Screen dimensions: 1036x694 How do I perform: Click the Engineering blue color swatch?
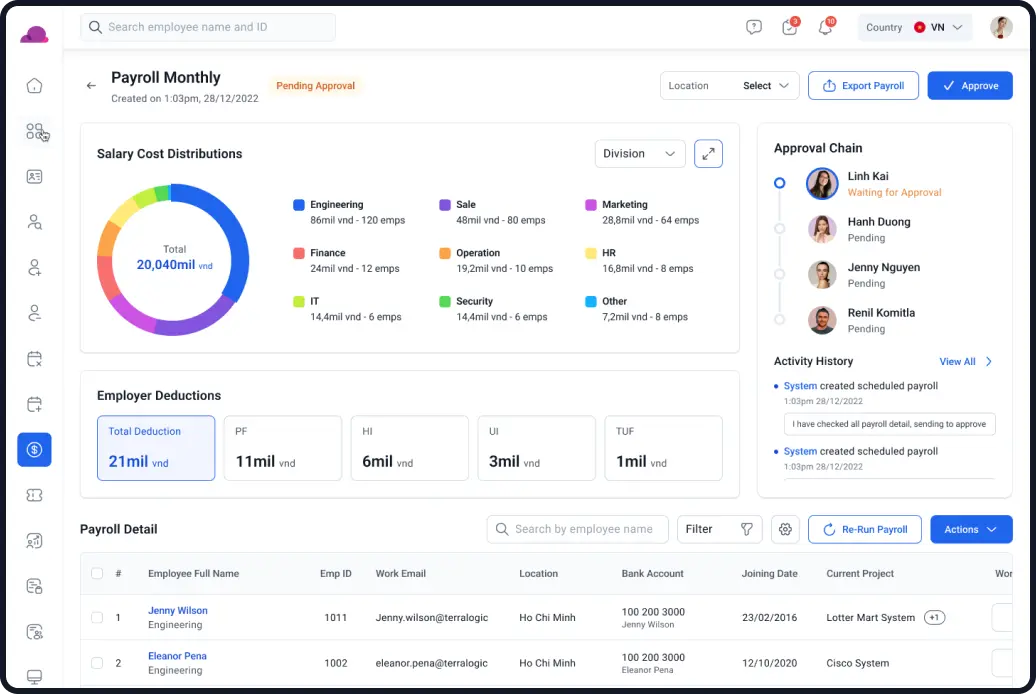point(299,205)
